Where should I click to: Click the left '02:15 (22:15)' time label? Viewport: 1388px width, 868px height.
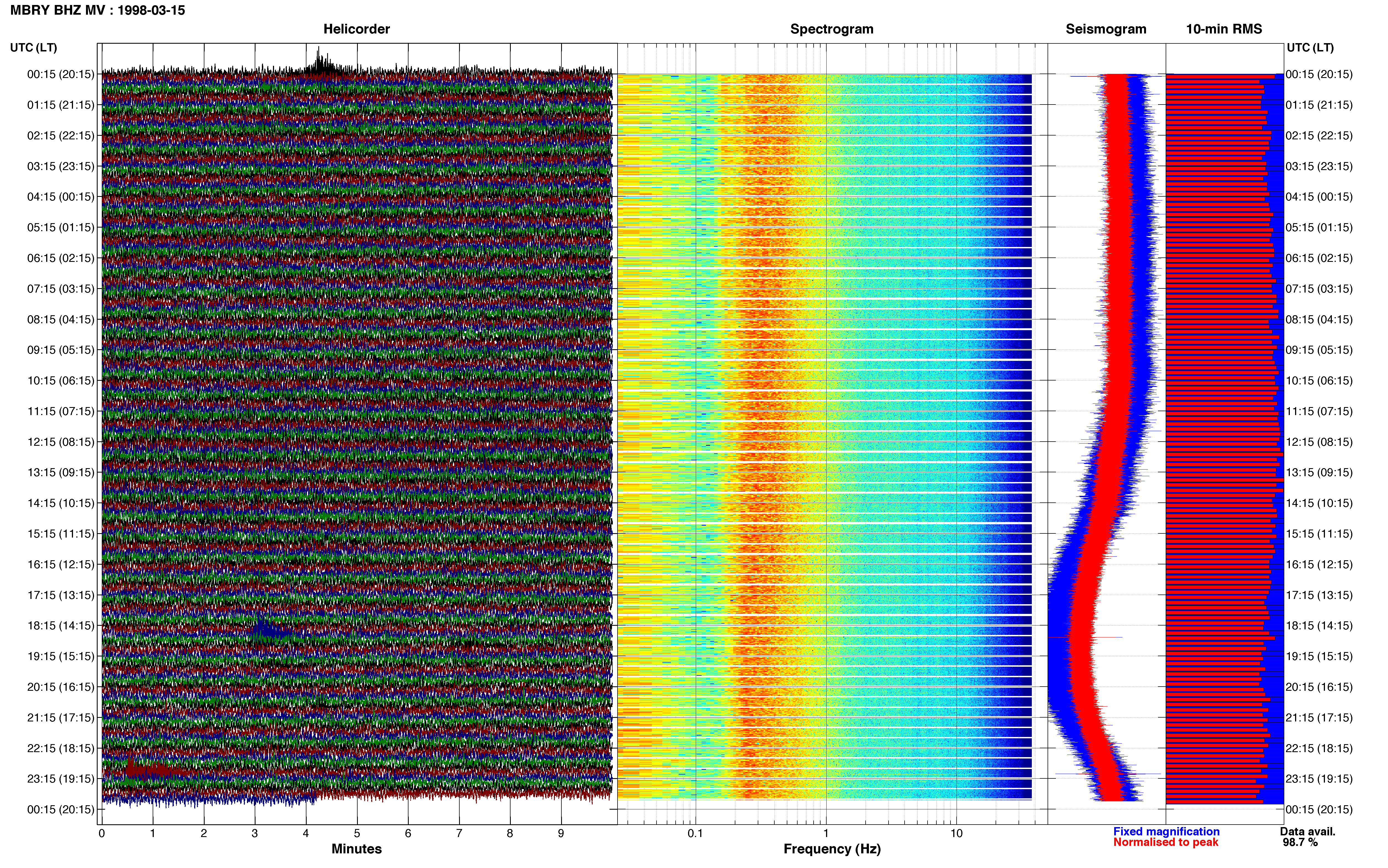click(60, 135)
